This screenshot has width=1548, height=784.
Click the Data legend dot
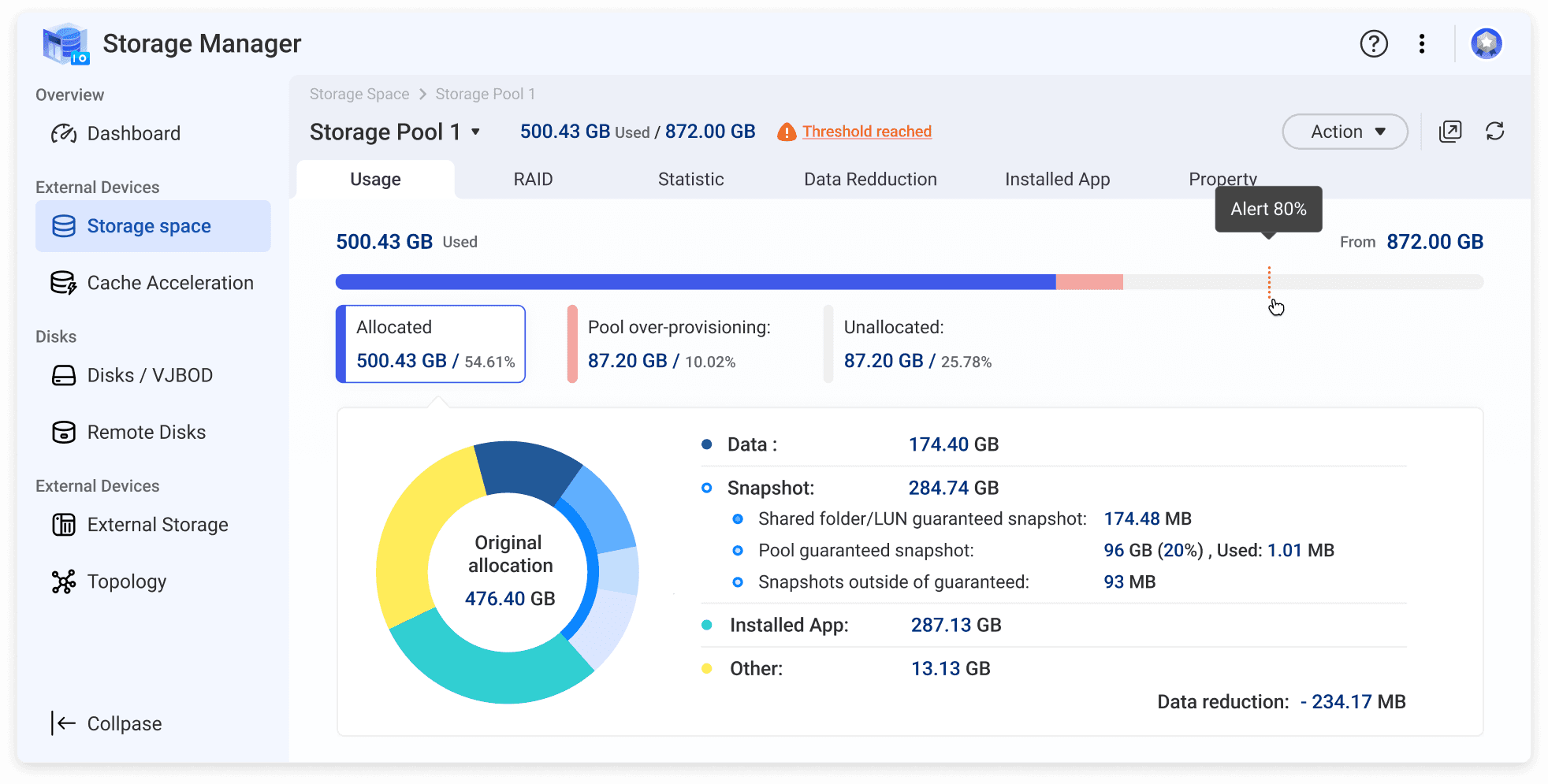[x=707, y=444]
